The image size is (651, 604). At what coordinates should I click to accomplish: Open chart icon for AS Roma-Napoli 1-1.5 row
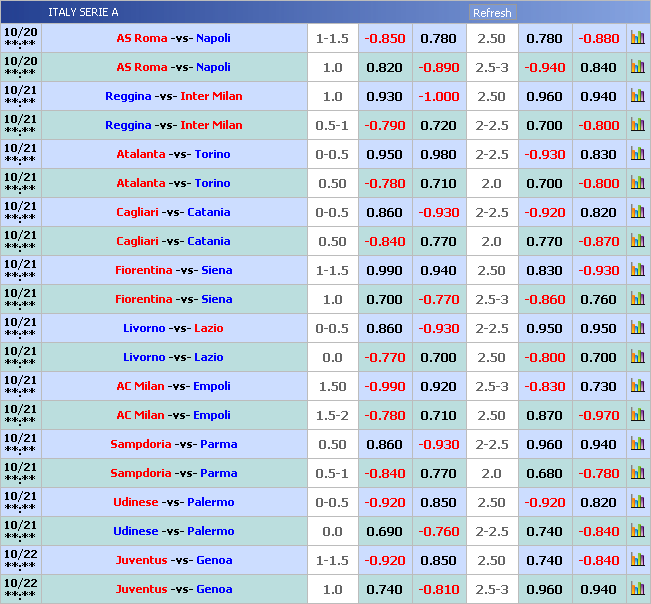[x=637, y=38]
